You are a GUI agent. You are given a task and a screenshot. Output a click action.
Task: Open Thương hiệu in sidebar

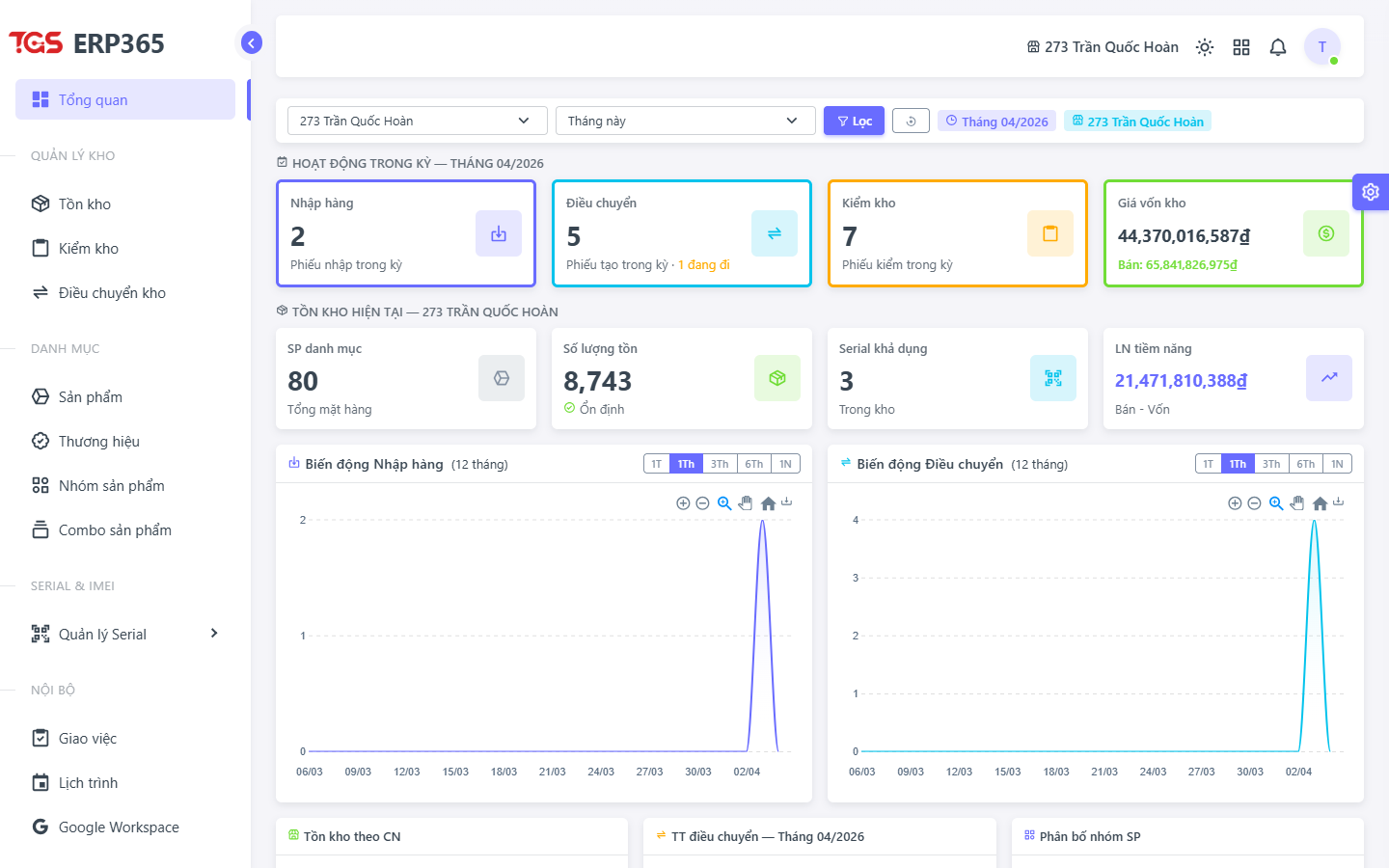click(x=125, y=441)
